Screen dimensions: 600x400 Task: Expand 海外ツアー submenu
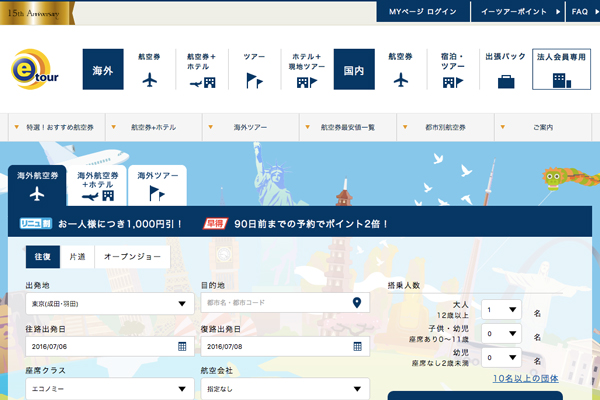pyautogui.click(x=251, y=127)
